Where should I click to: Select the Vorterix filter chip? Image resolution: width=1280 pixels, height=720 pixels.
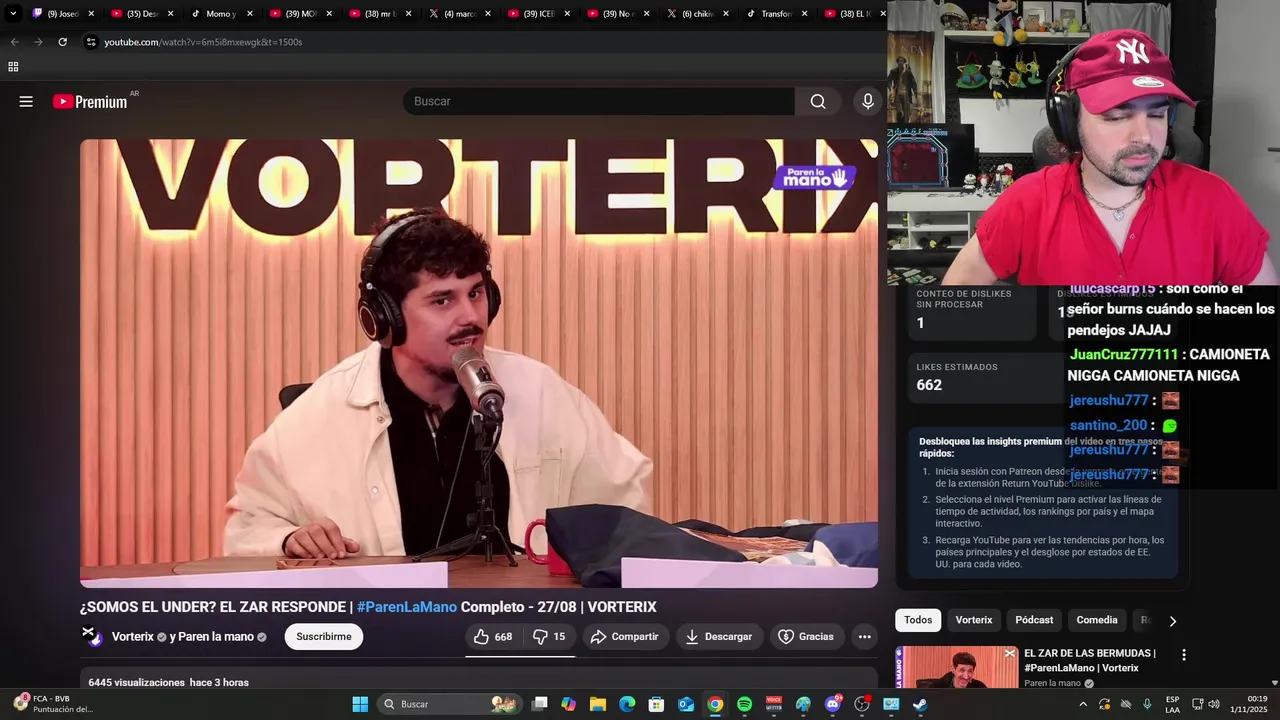974,620
